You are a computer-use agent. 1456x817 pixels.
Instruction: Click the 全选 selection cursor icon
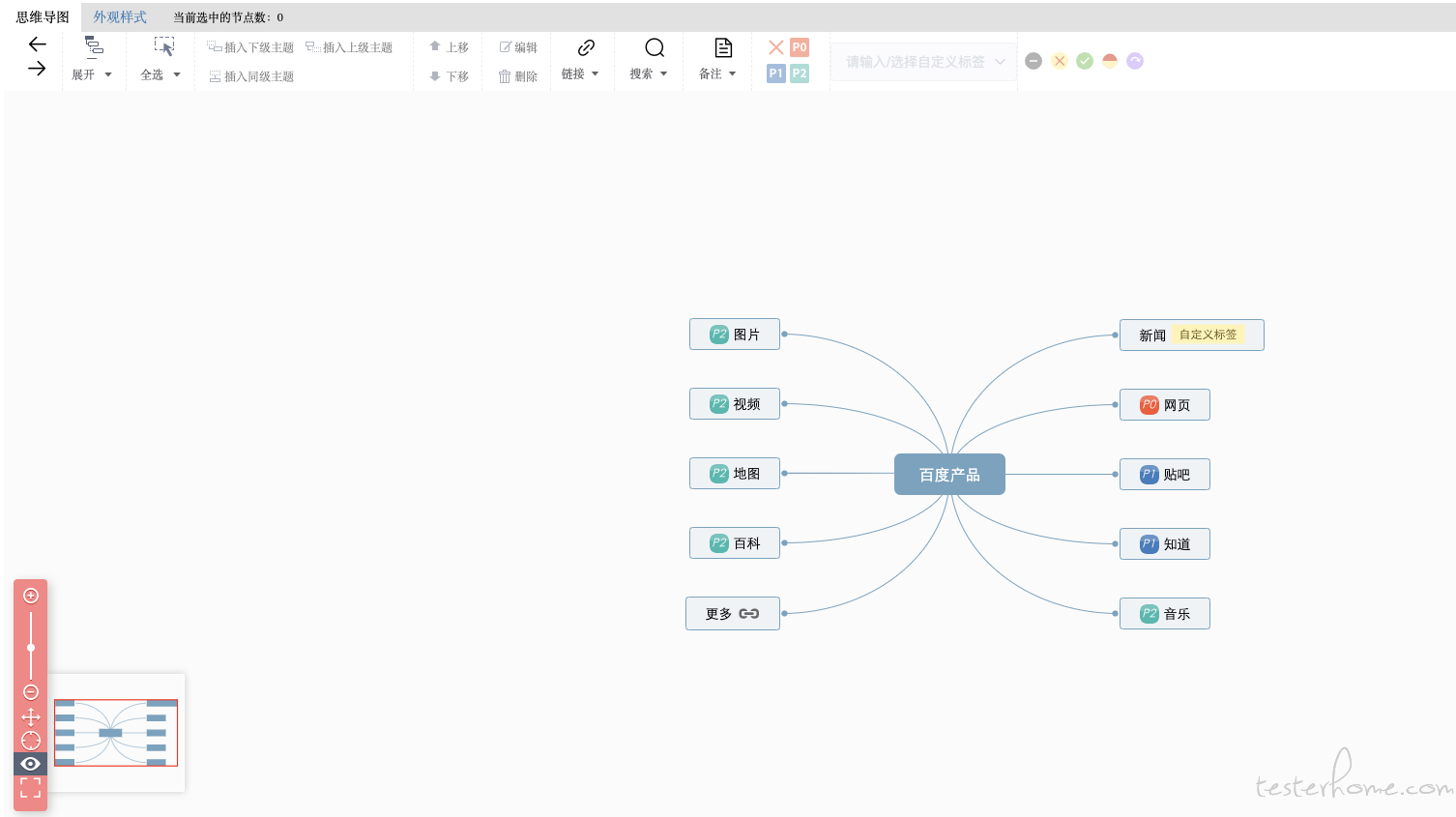click(x=164, y=46)
